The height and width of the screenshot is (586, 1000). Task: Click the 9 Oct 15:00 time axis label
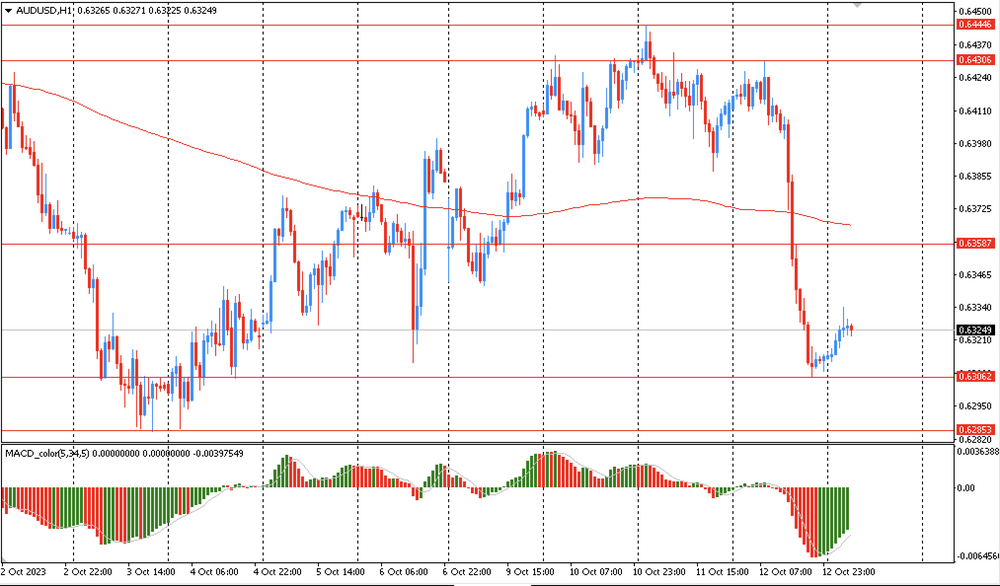532,572
